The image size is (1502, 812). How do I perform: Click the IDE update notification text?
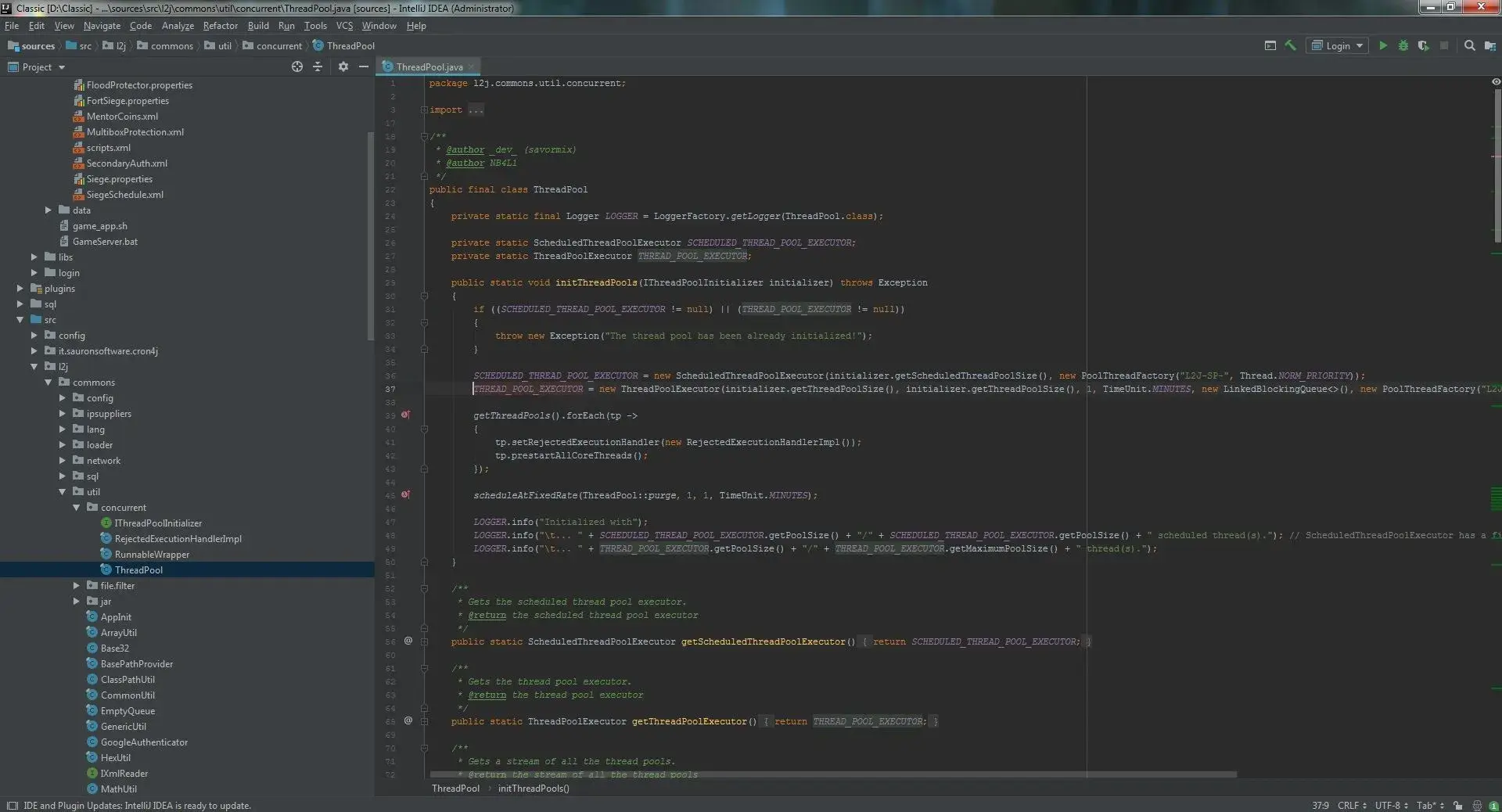tap(137, 805)
